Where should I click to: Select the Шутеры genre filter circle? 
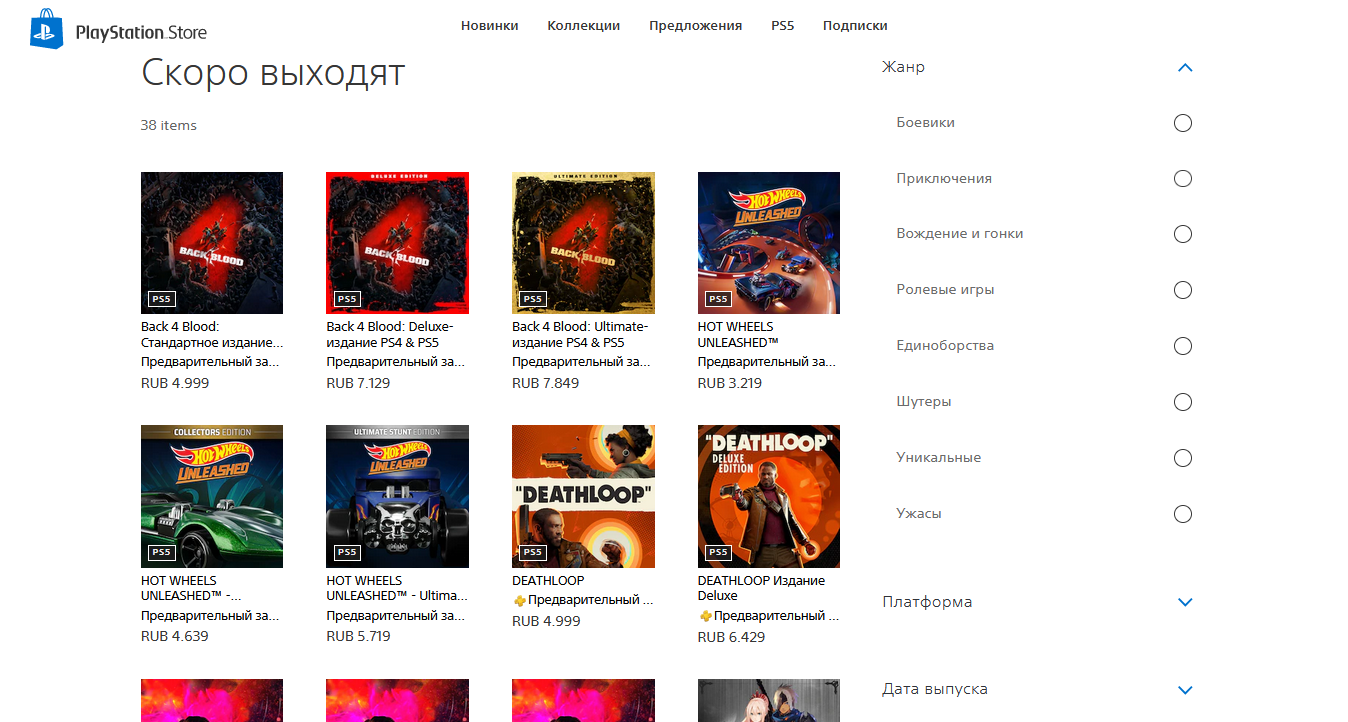1183,402
